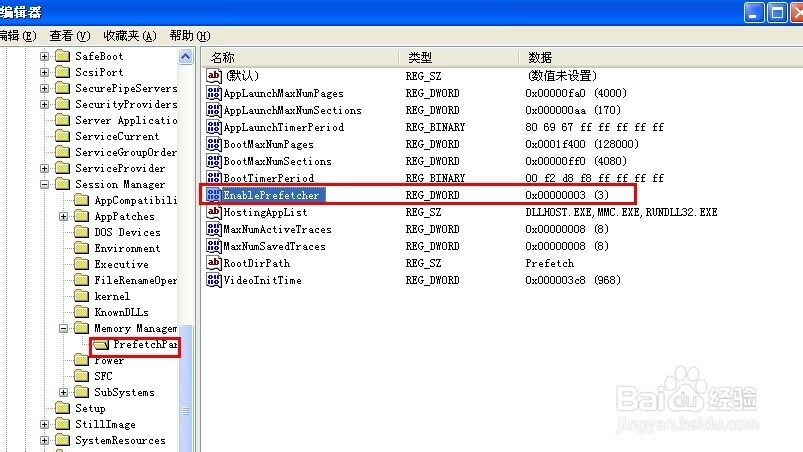Click REG_BINARY type of AppLaunchTimerPeriod
Screen dimensions: 803x452
point(435,127)
